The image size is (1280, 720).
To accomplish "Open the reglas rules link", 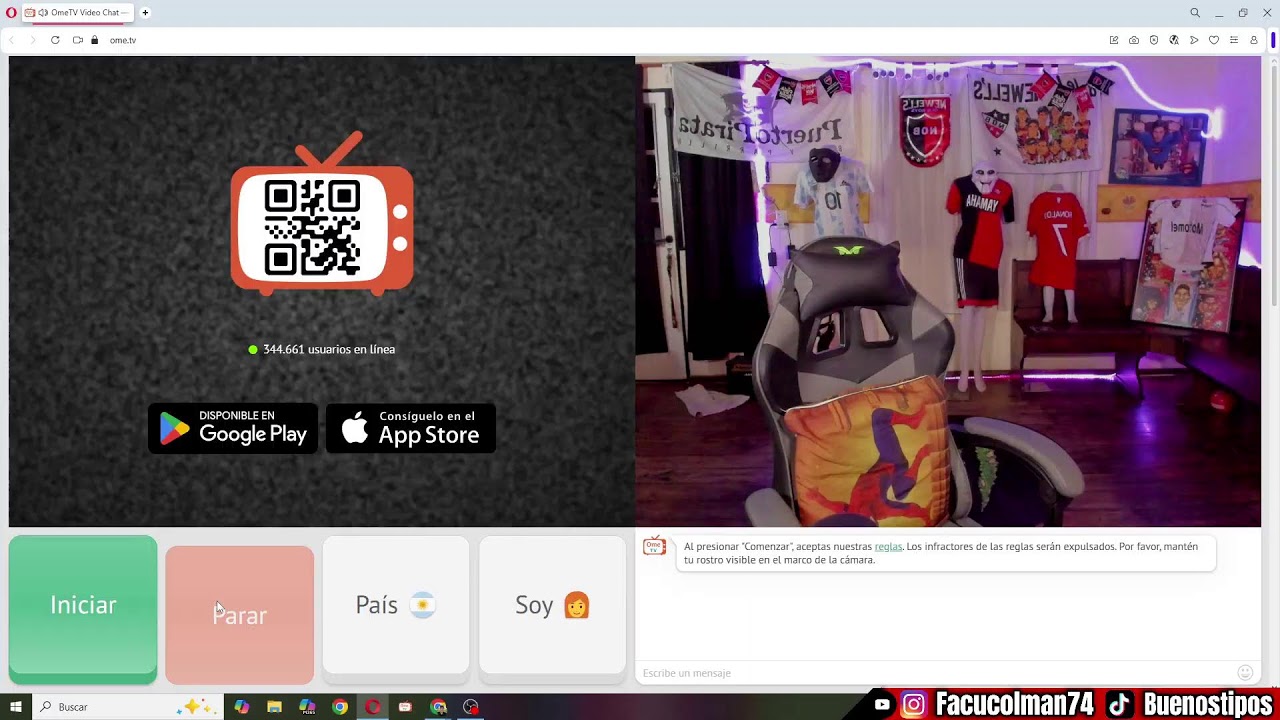I will pyautogui.click(x=888, y=547).
